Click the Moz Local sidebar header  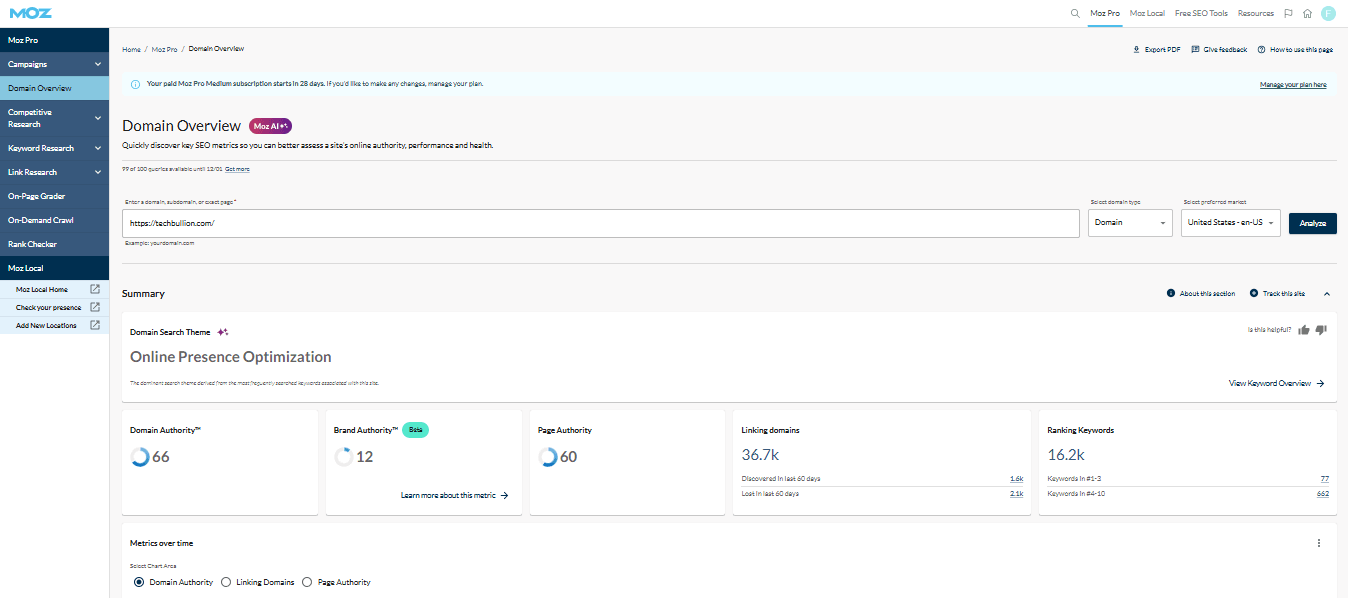click(54, 268)
